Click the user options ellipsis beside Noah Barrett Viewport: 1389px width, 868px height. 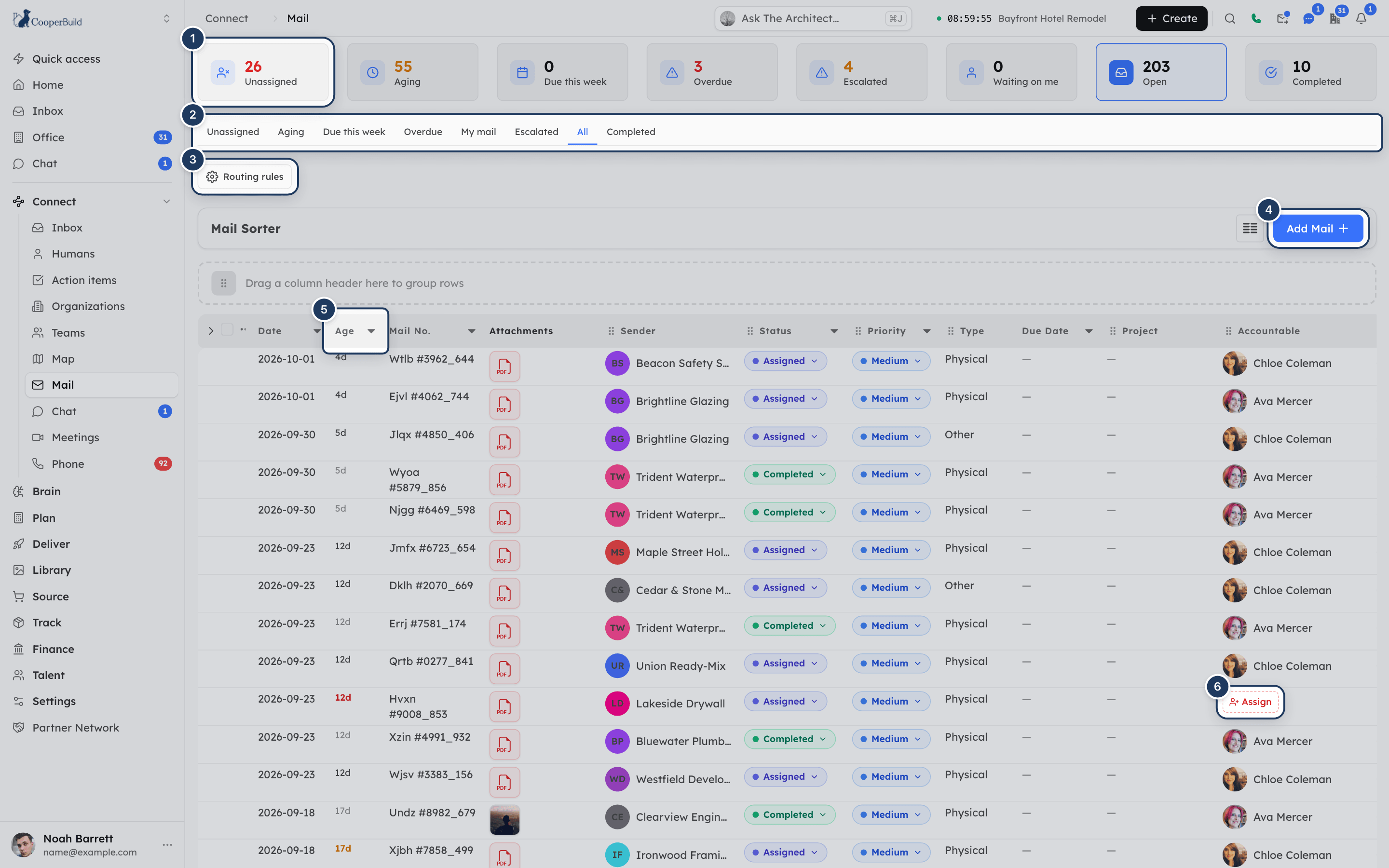click(x=167, y=844)
